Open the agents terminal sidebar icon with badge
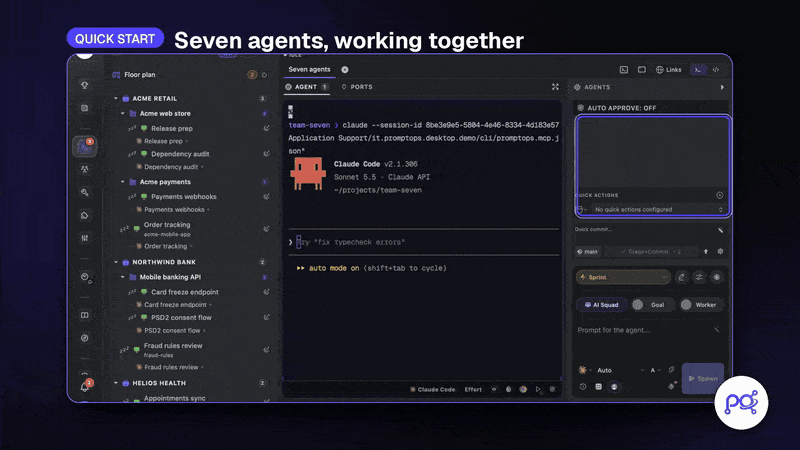The width and height of the screenshot is (800, 450). tap(85, 146)
